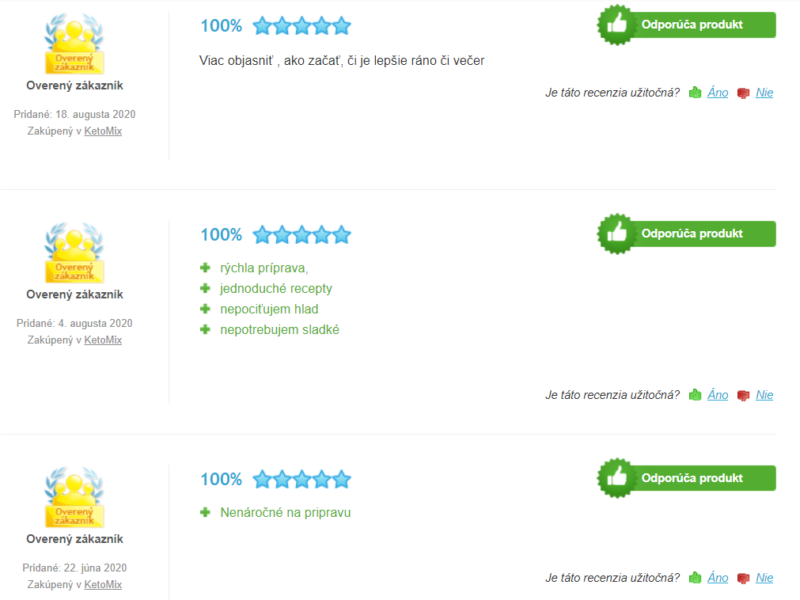The height and width of the screenshot is (600, 800).
Task: Vote Áno on the 4. augusta review
Action: point(718,395)
